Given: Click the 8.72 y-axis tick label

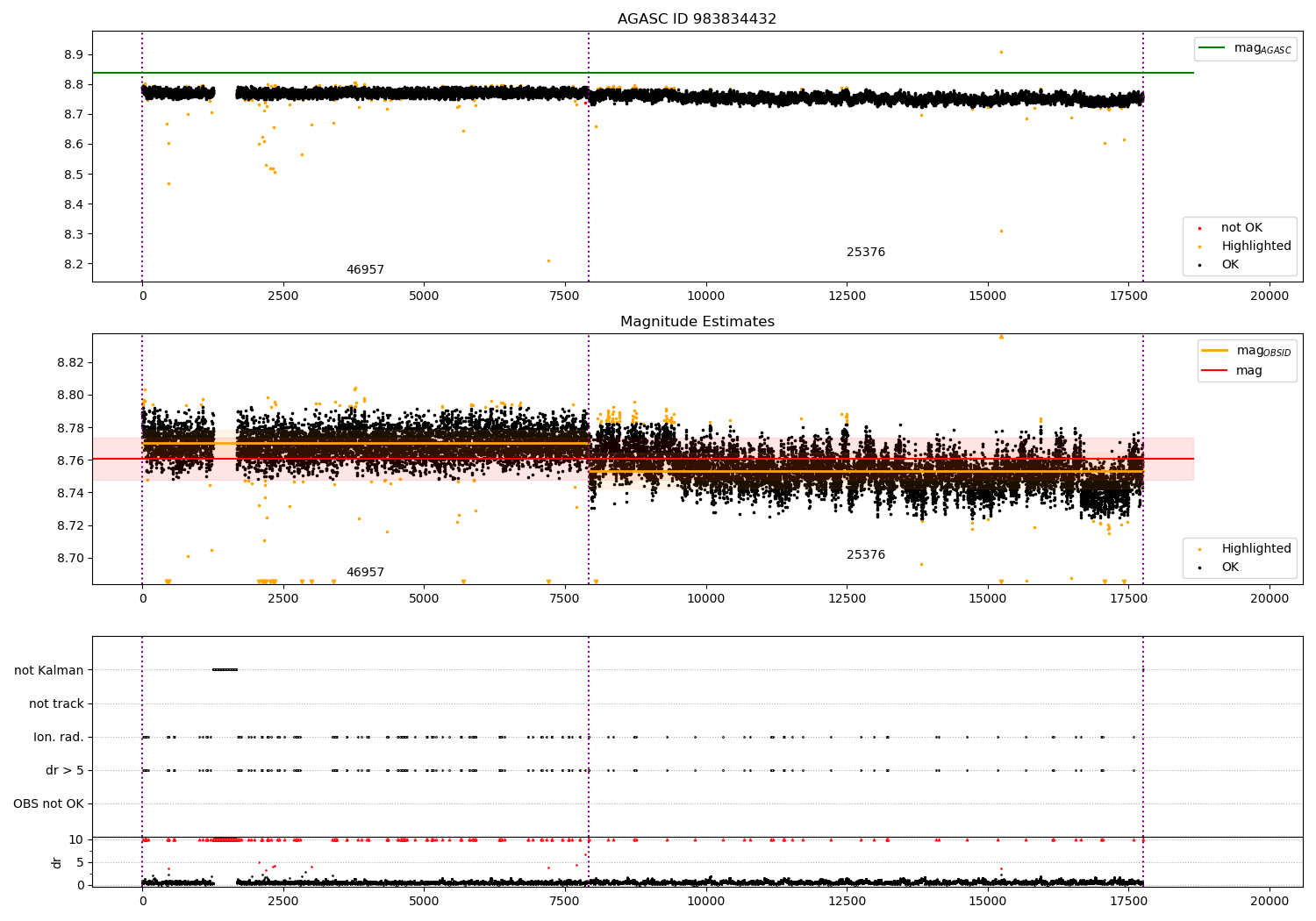Looking at the screenshot, I should pos(70,525).
